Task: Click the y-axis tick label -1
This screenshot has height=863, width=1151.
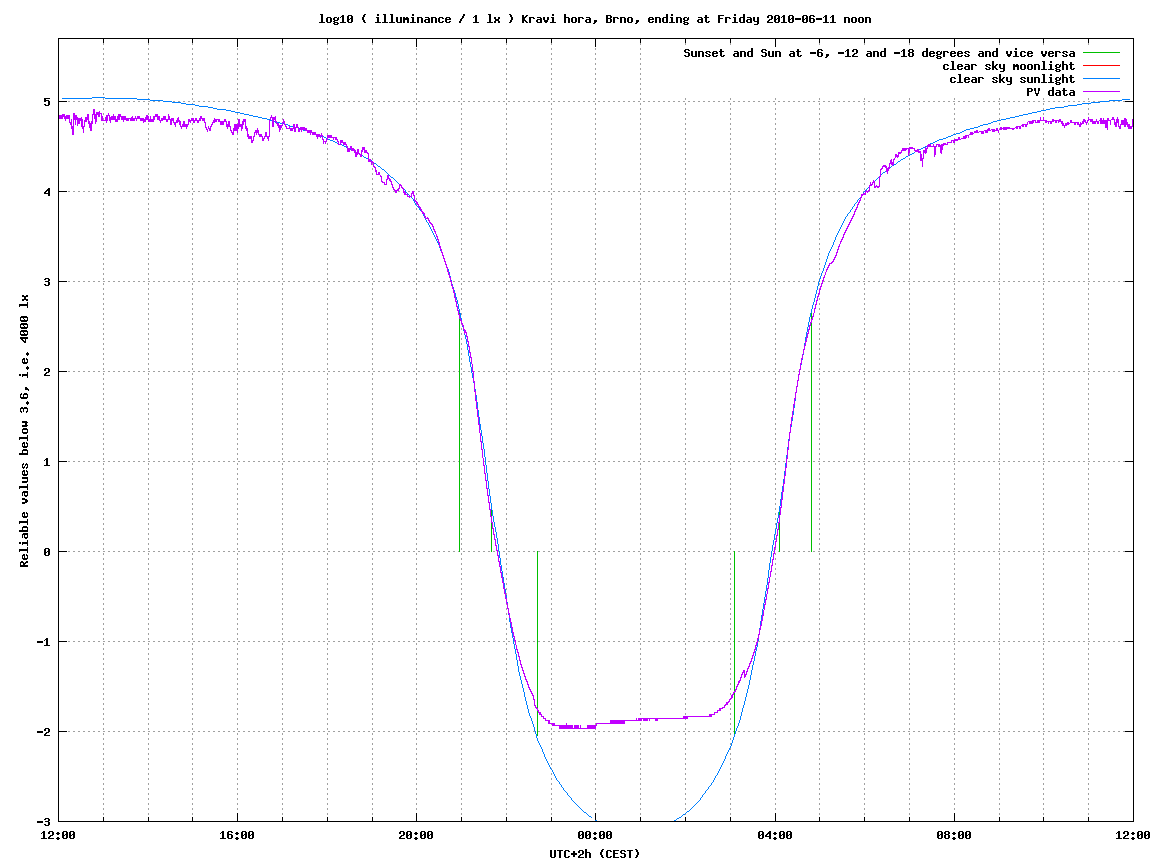Action: 44,642
